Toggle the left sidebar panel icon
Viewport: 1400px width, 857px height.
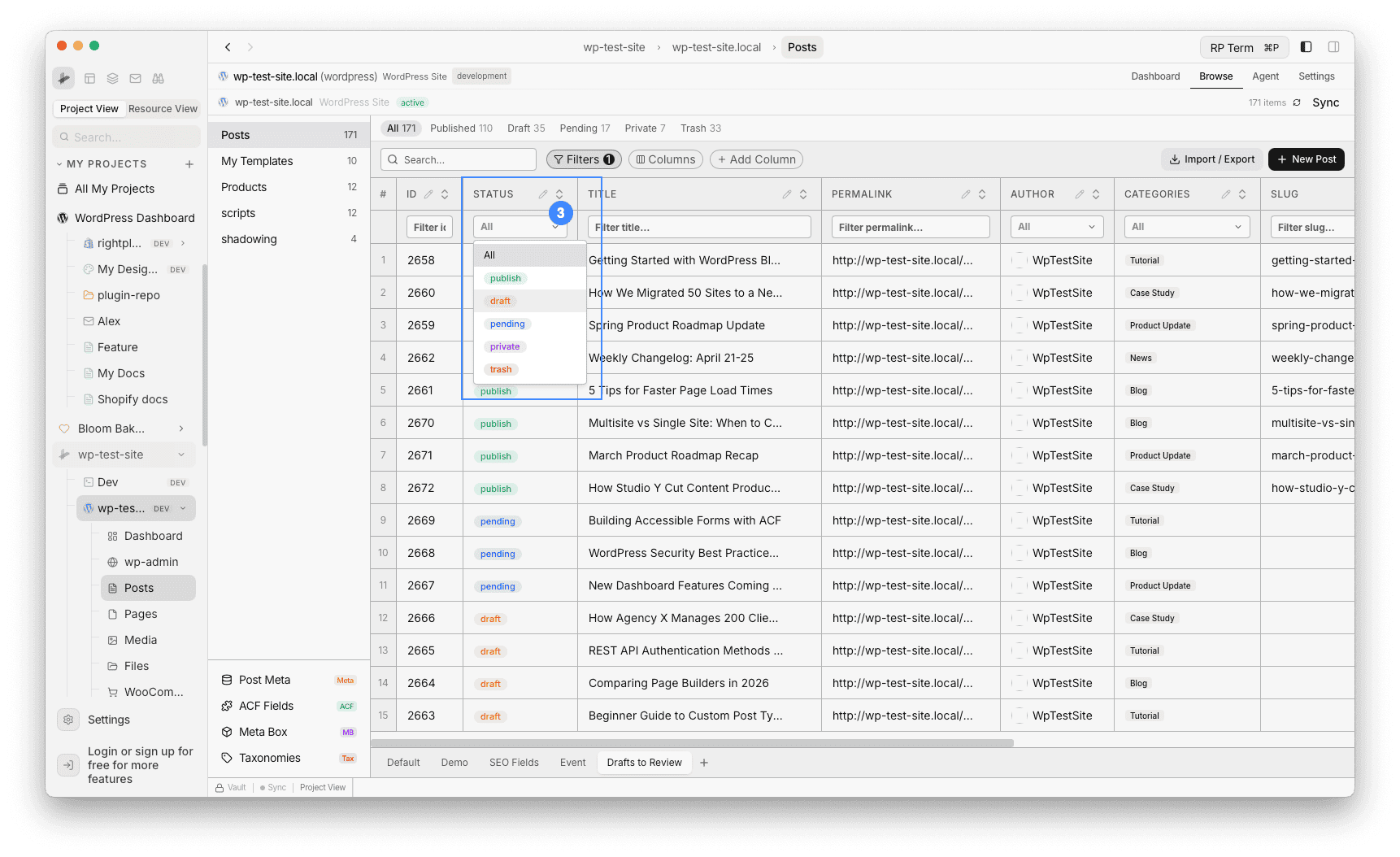1307,47
